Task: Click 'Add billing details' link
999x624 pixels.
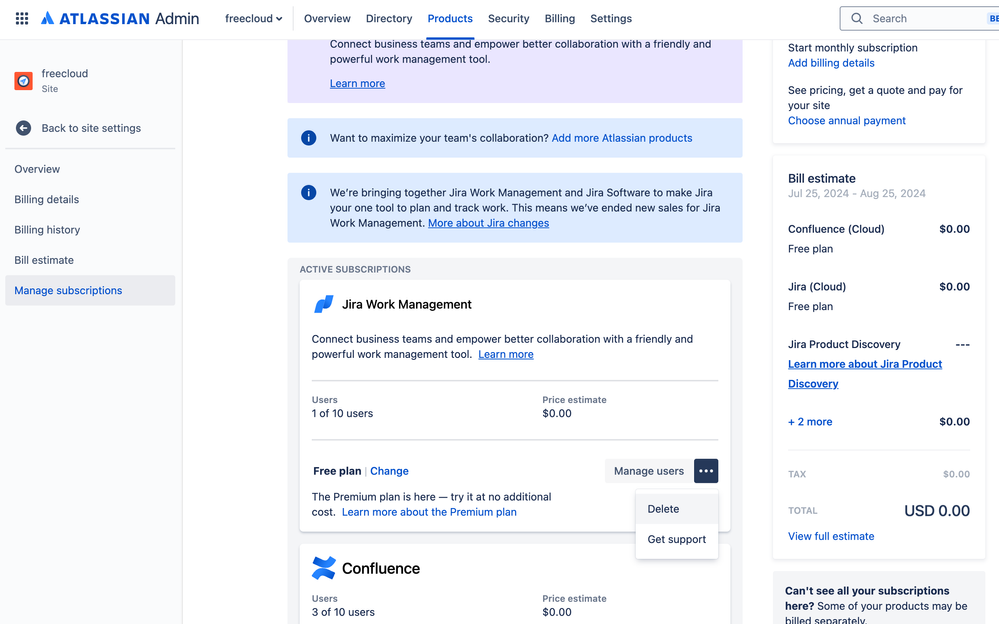Action: (x=831, y=63)
